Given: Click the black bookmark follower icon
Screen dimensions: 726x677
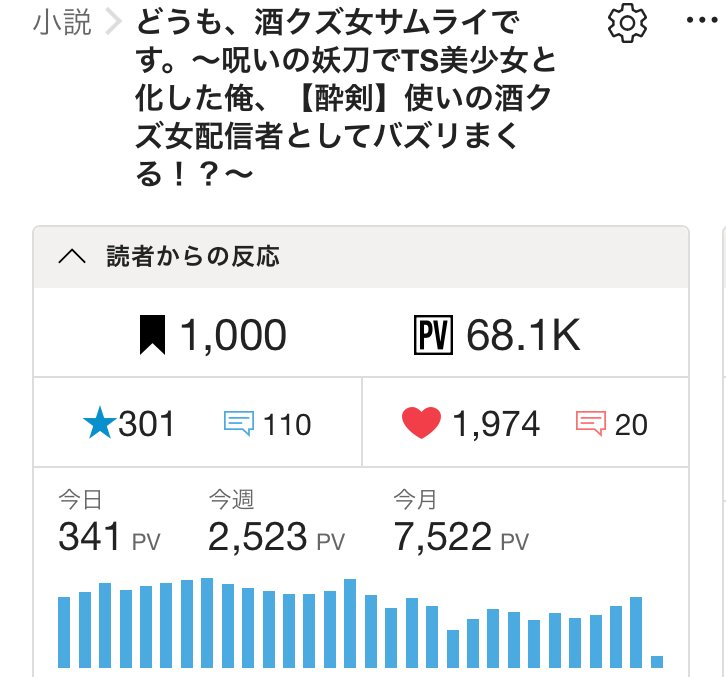Looking at the screenshot, I should click(151, 336).
